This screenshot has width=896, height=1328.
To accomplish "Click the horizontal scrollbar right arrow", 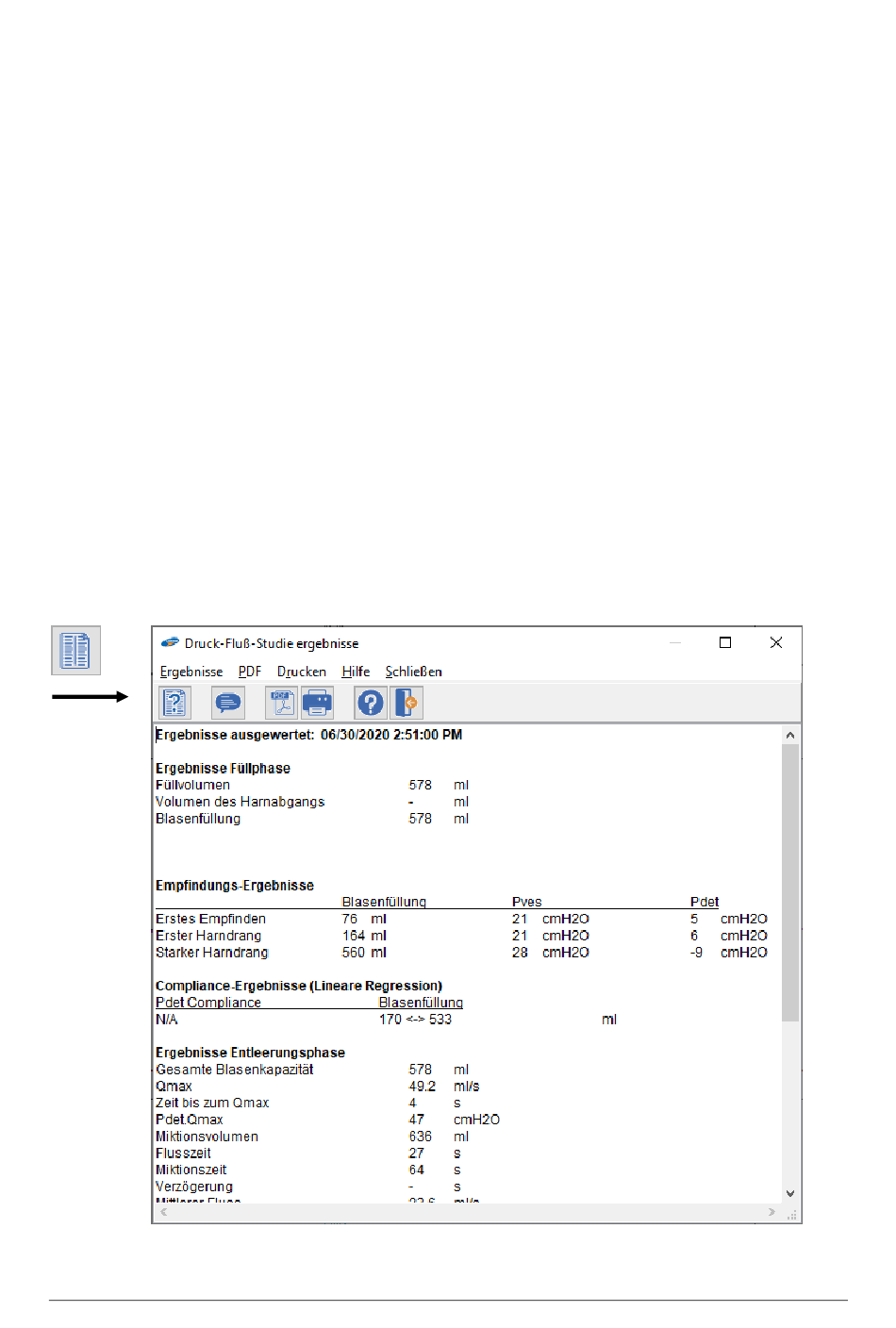I will 772,1212.
